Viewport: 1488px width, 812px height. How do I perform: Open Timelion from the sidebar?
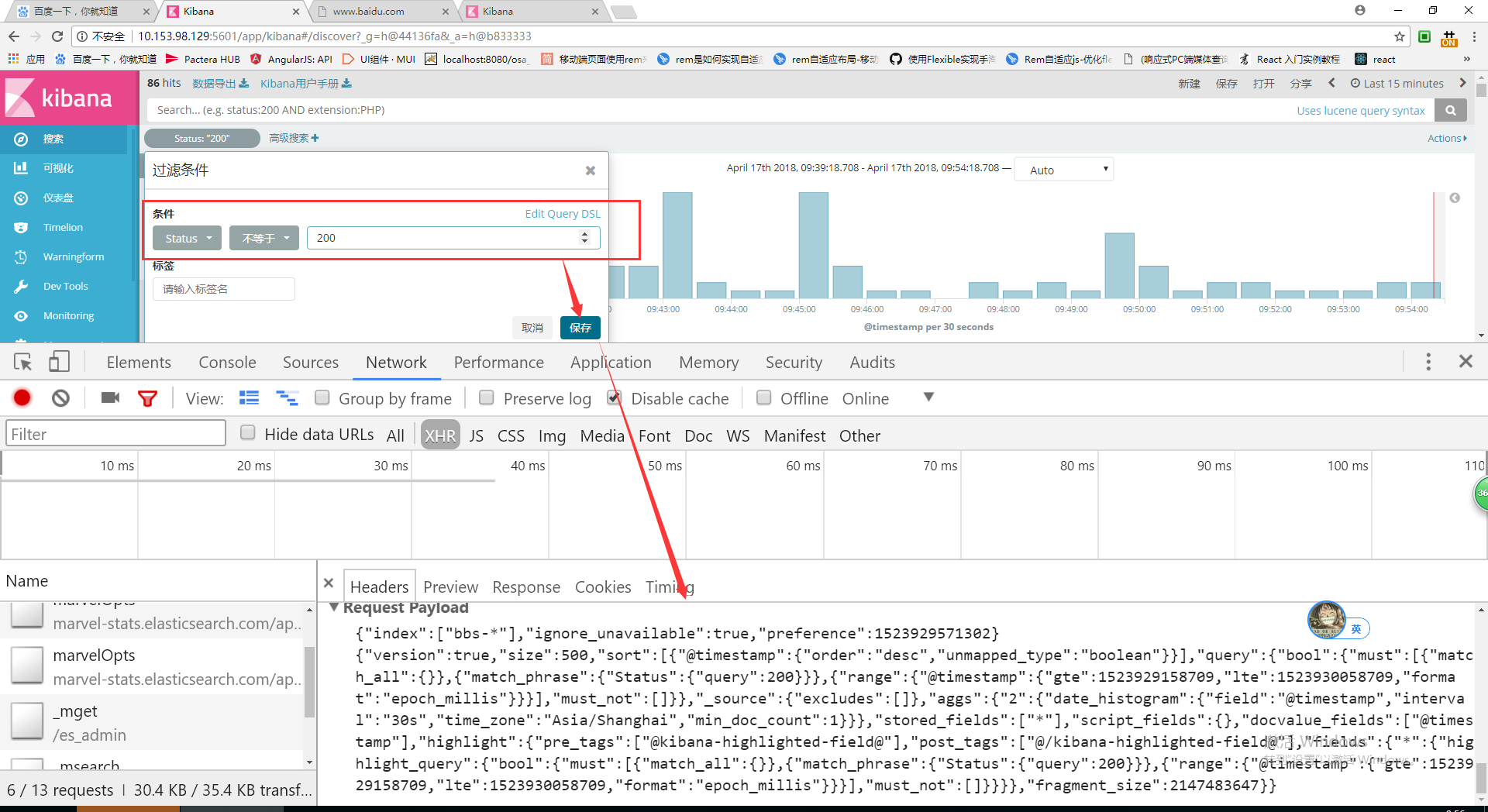[x=63, y=227]
